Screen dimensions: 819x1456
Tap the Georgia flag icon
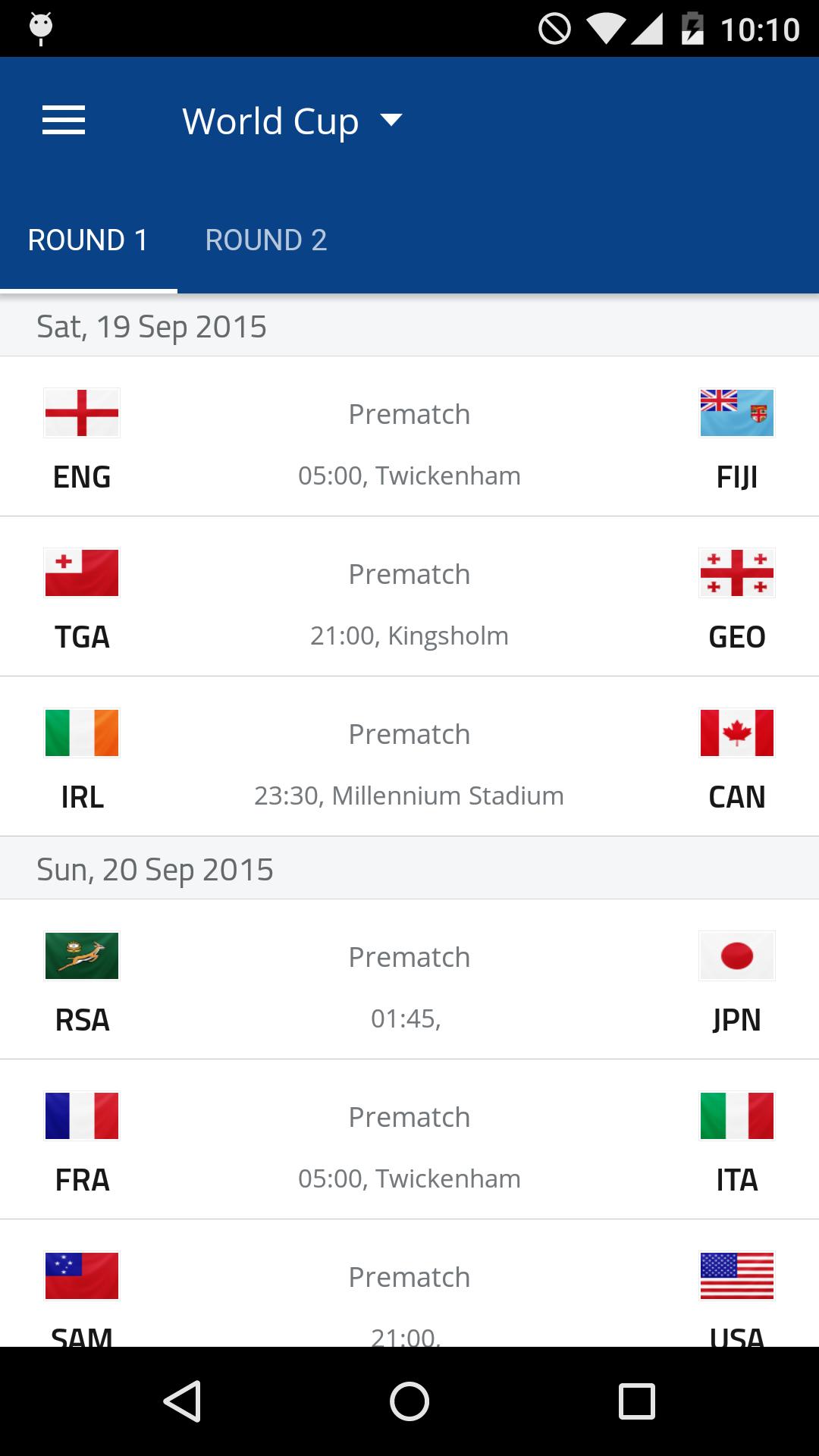coord(736,573)
